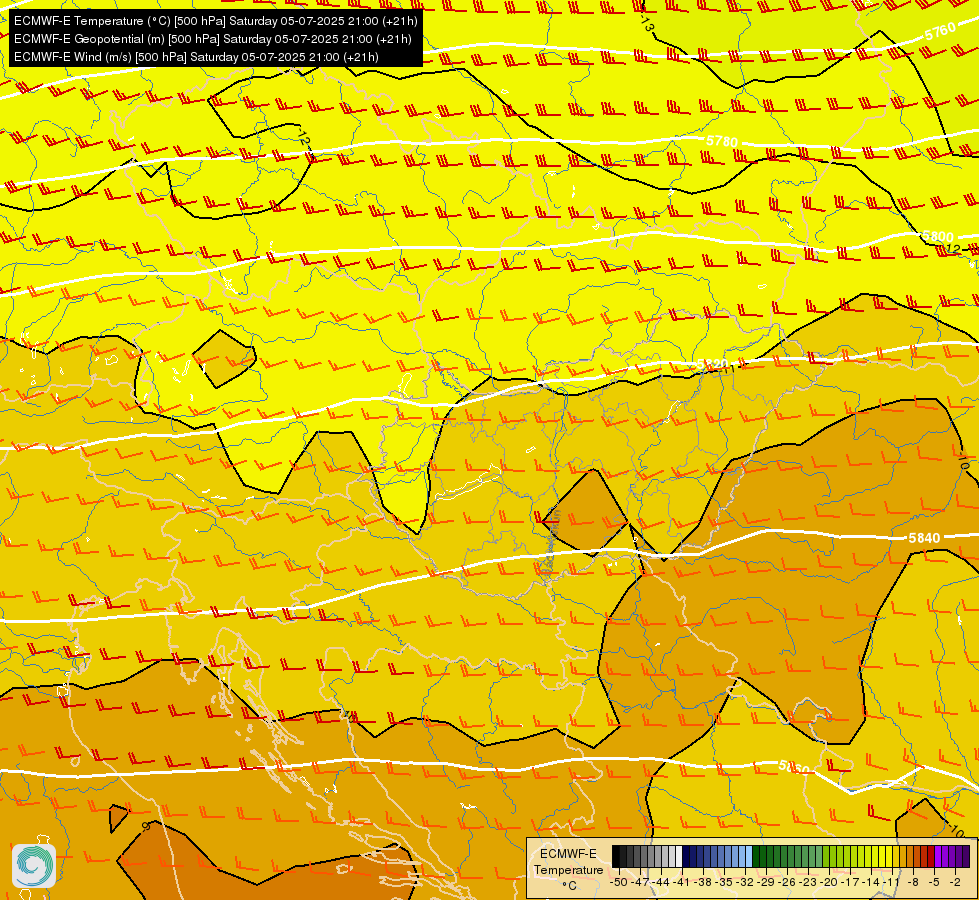The image size is (979, 900).
Task: Click the -13 isotherm label at top
Action: pos(647,25)
